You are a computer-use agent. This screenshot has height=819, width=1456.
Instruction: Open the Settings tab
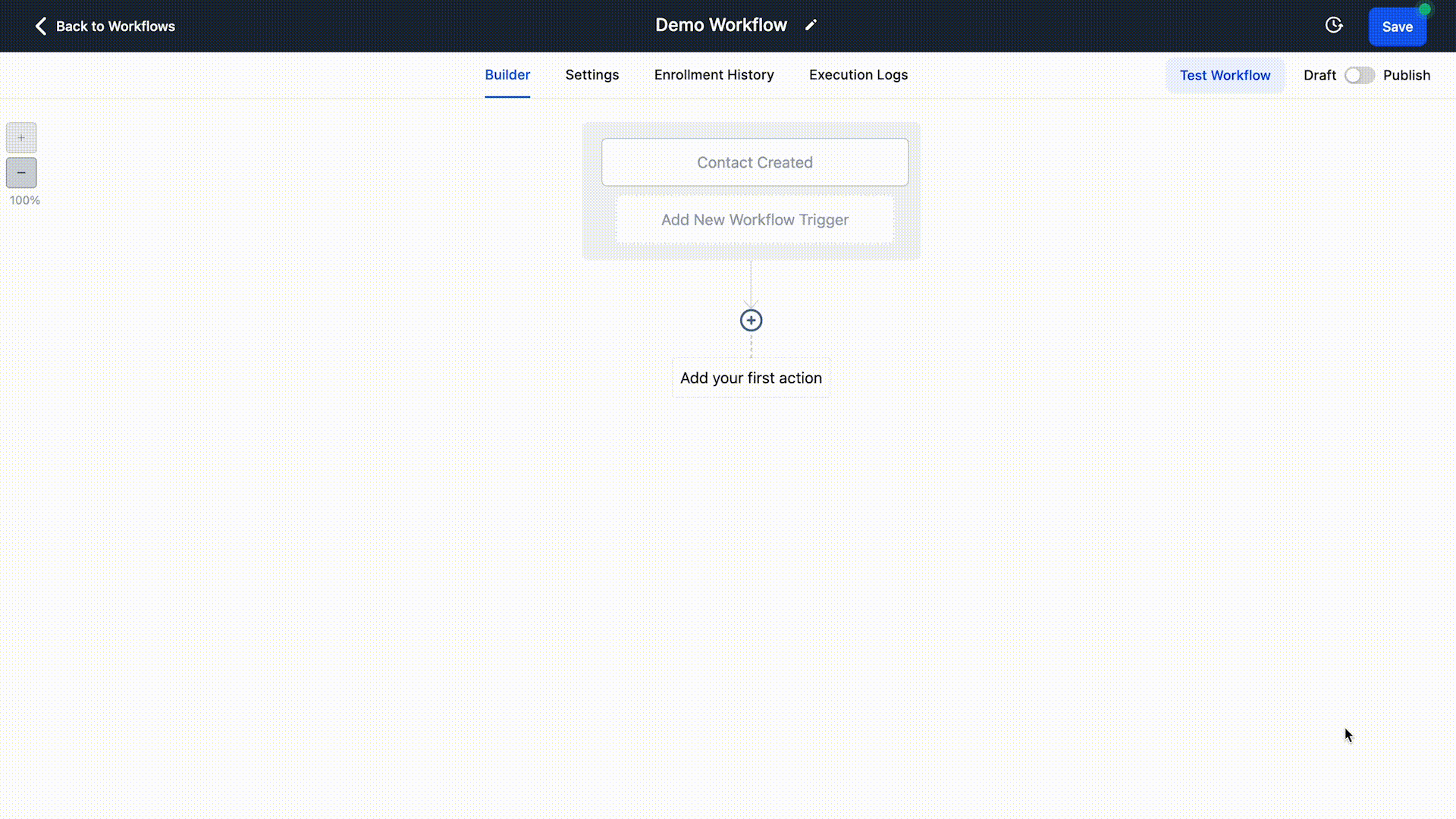pos(592,75)
